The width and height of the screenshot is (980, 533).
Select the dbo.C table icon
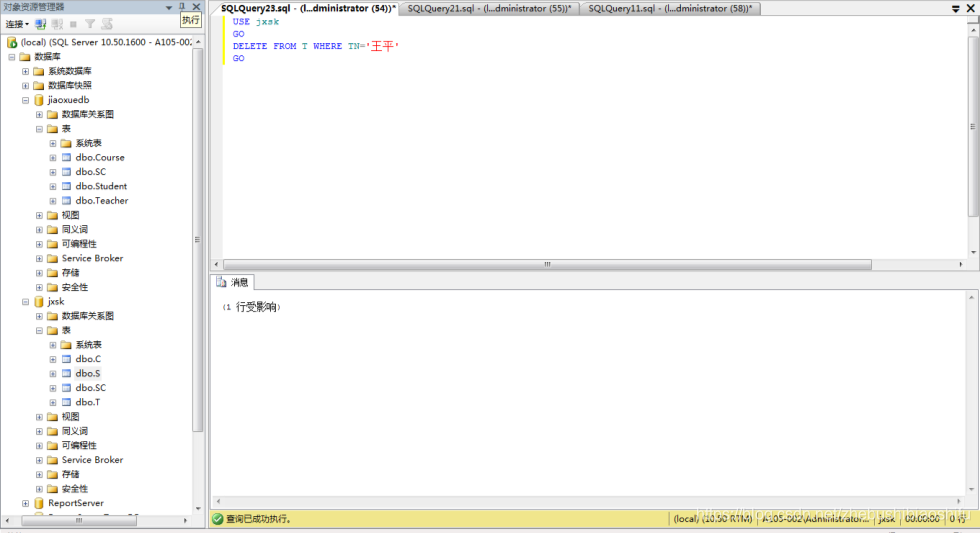click(66, 359)
